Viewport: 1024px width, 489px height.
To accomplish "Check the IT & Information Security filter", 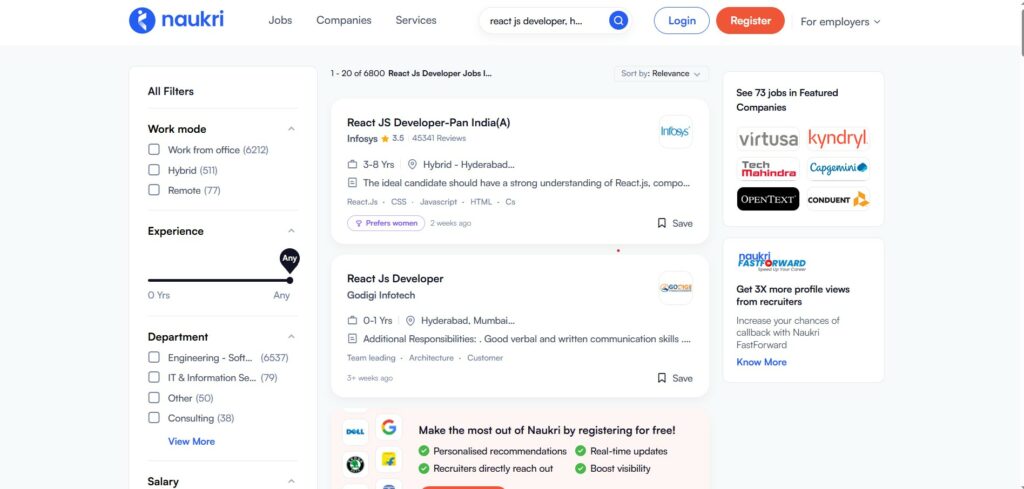I will 153,377.
